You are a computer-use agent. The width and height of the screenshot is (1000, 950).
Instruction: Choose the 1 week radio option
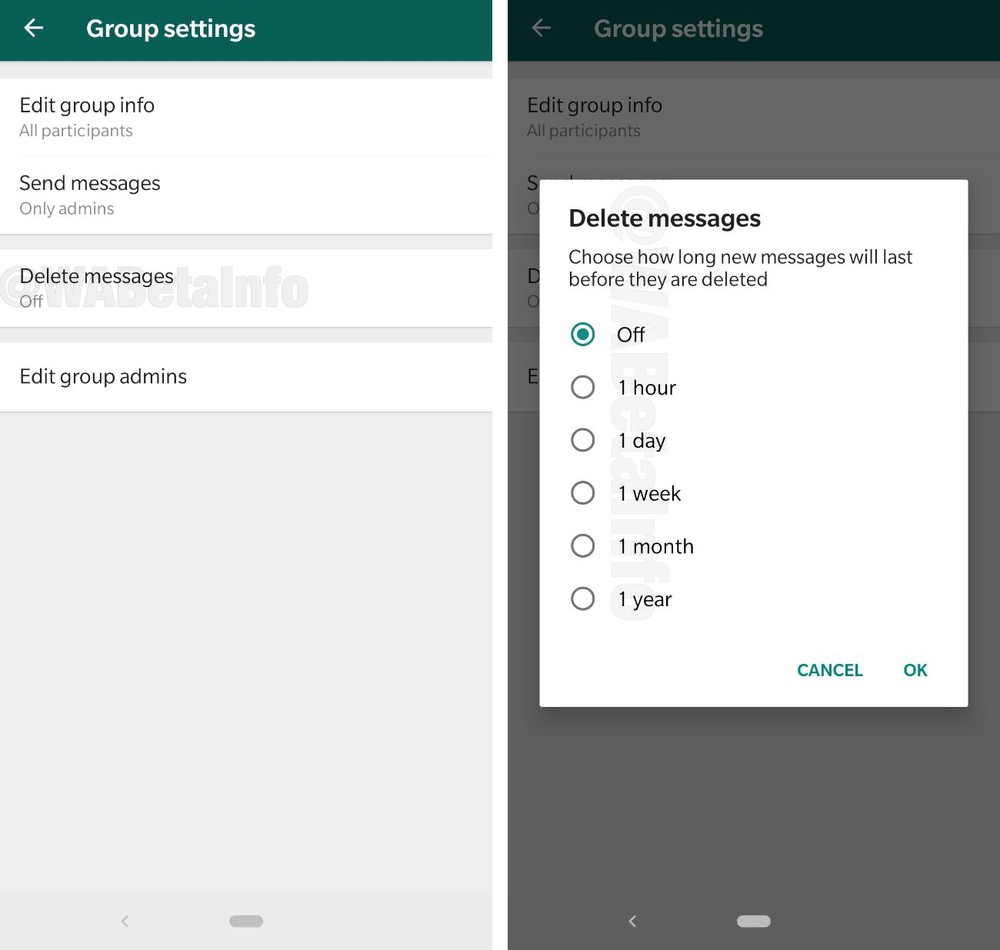(583, 493)
